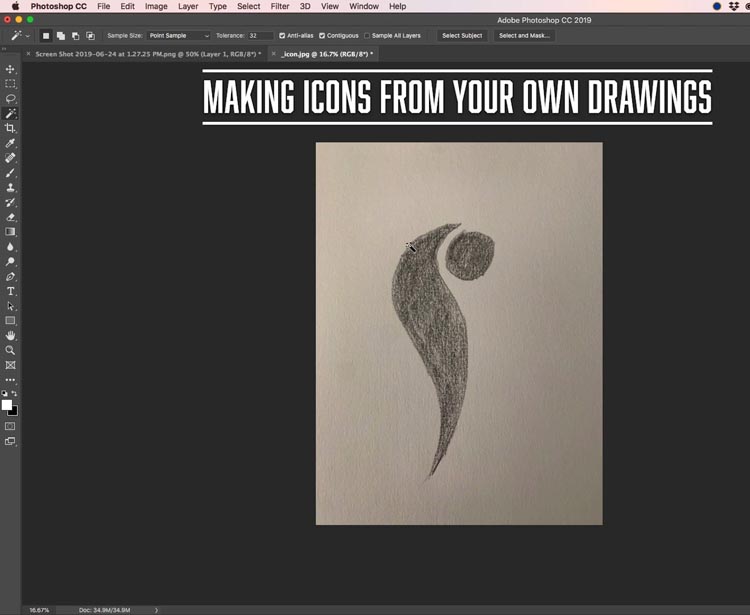Screen dimensions: 750x615
Task: Click the Select and Mask button
Action: pos(524,35)
